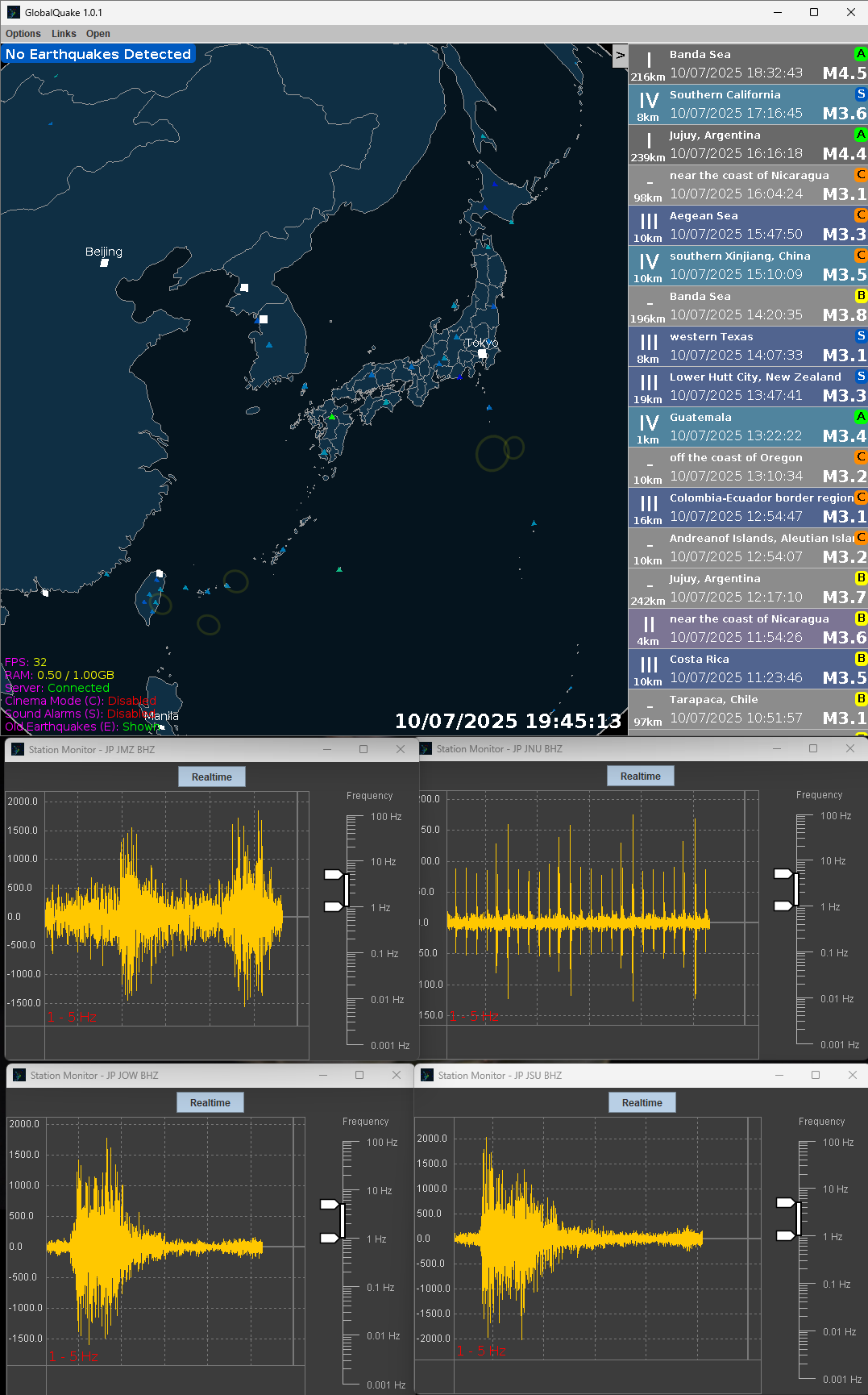Open the Open menu
This screenshot has height=1395, width=868.
click(x=98, y=34)
